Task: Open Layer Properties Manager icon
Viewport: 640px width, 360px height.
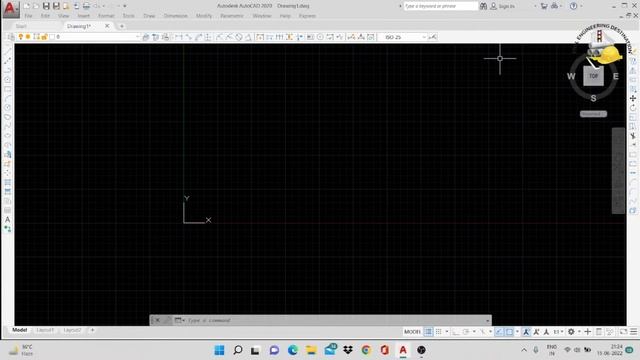Action: (x=11, y=37)
